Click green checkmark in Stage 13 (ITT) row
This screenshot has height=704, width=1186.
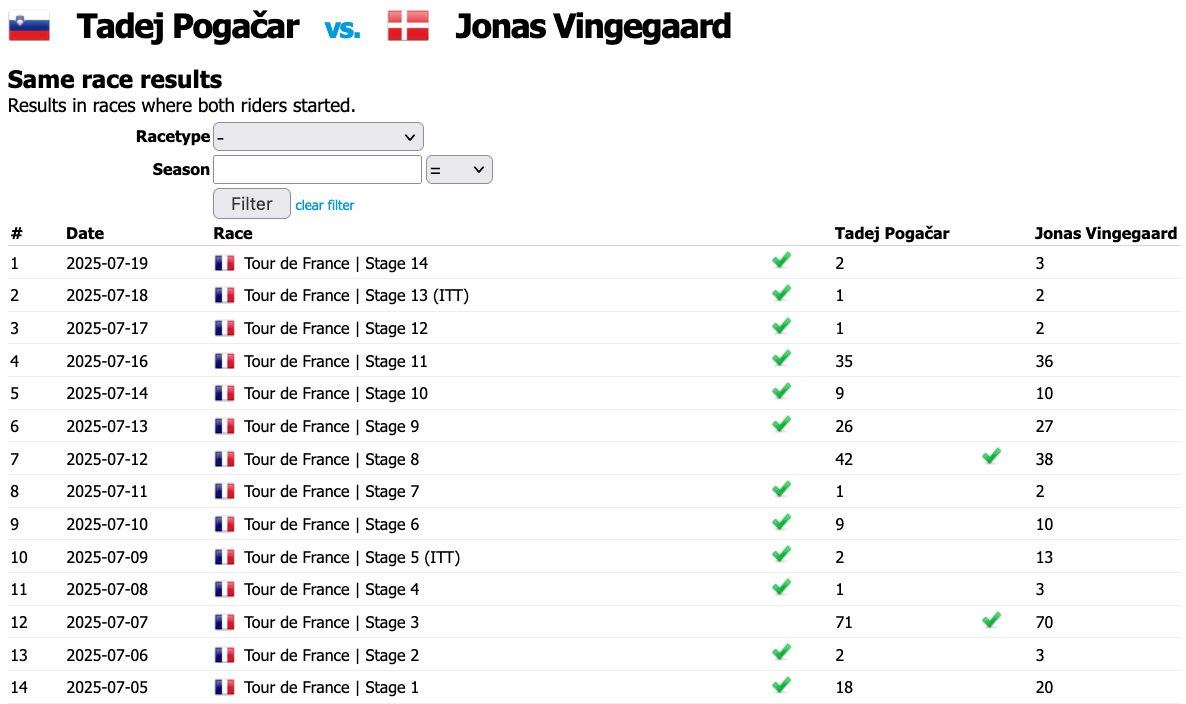[781, 293]
